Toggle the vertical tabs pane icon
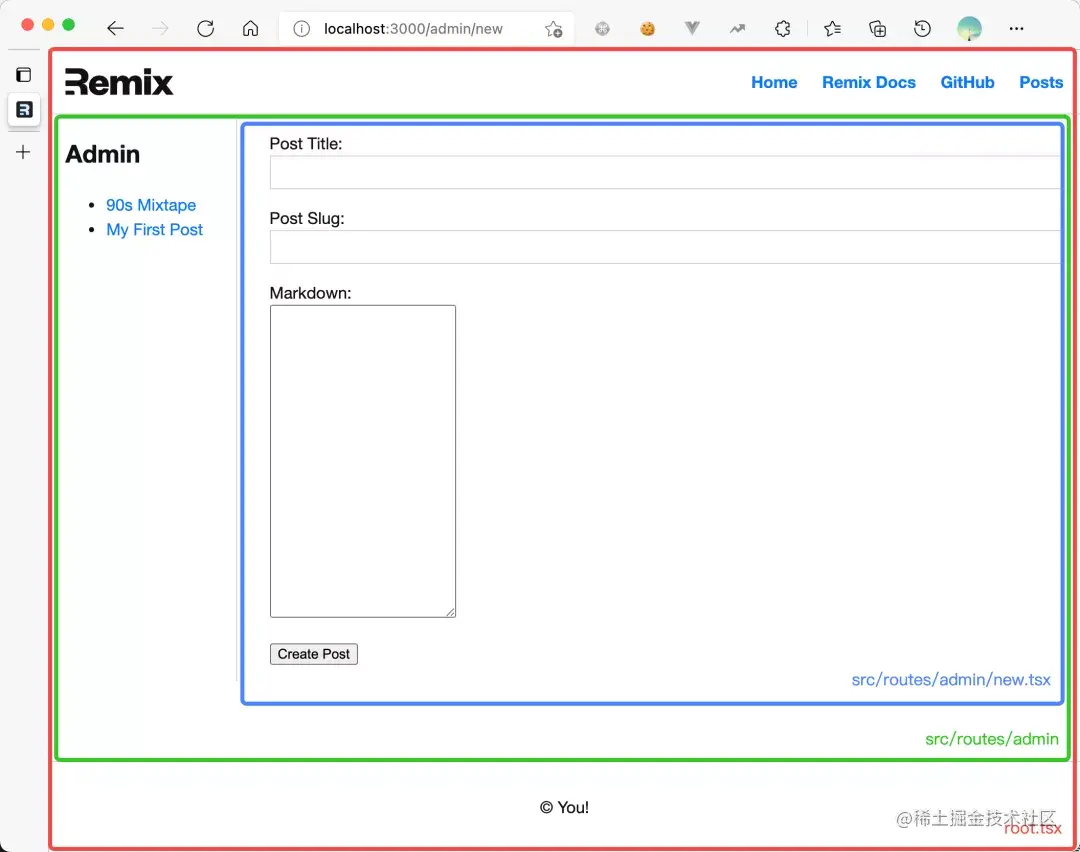Image resolution: width=1080 pixels, height=852 pixels. (x=23, y=74)
